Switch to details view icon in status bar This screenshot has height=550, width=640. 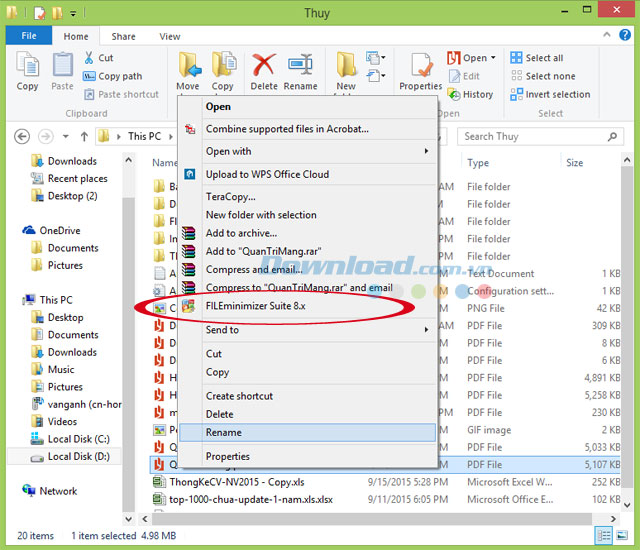pos(603,535)
